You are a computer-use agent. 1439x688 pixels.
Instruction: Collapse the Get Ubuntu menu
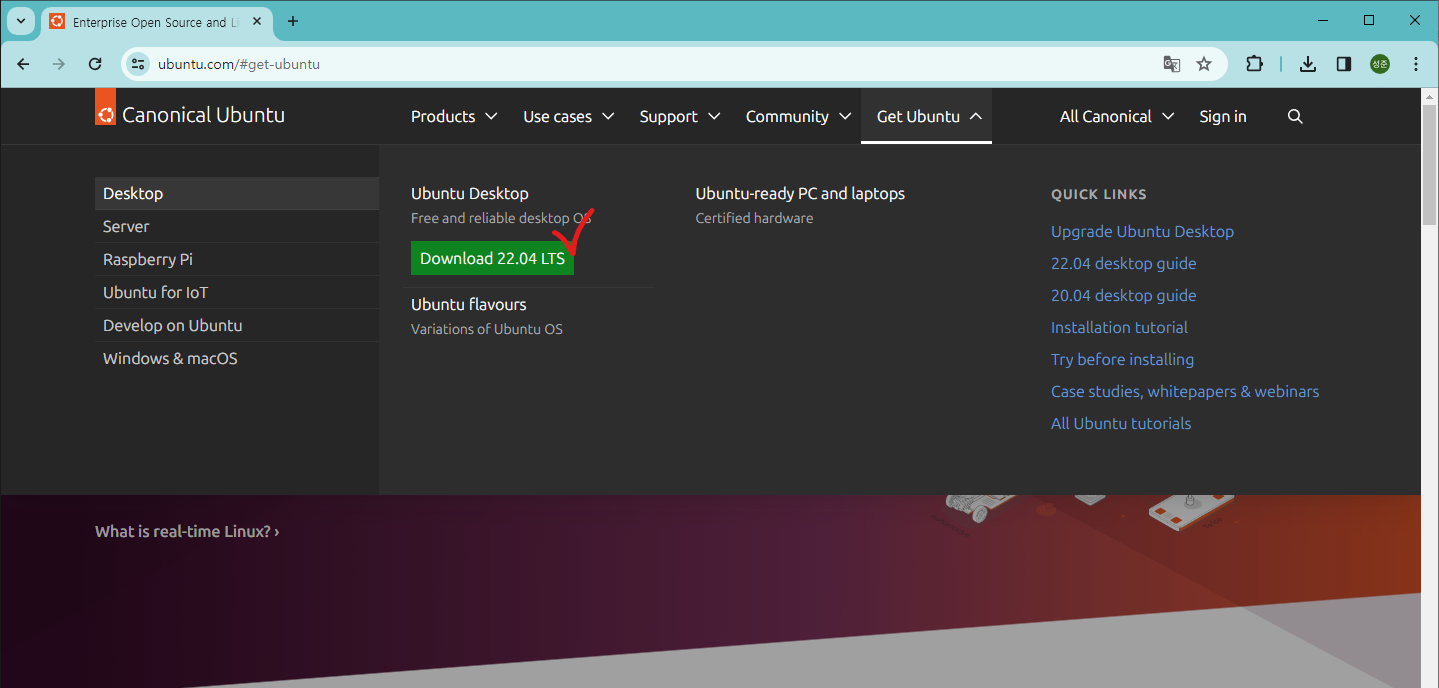[x=927, y=117]
